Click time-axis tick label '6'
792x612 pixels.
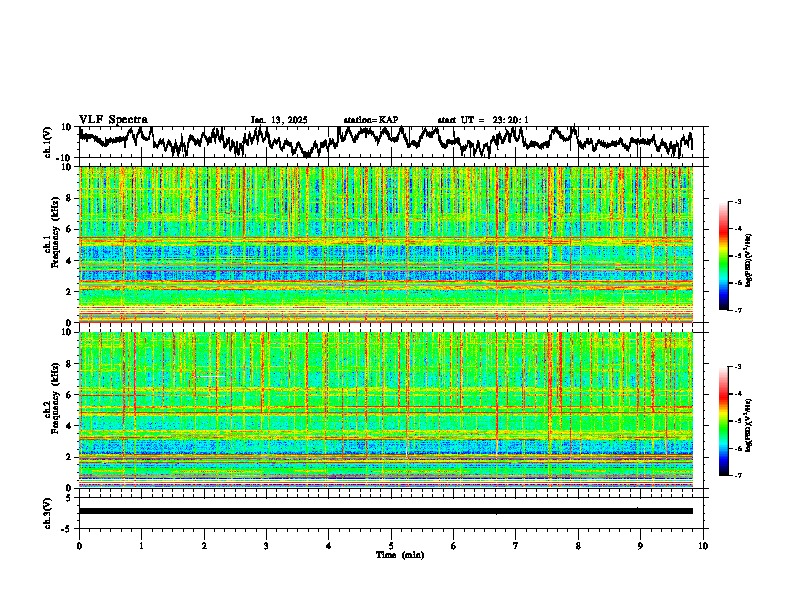pos(453,546)
